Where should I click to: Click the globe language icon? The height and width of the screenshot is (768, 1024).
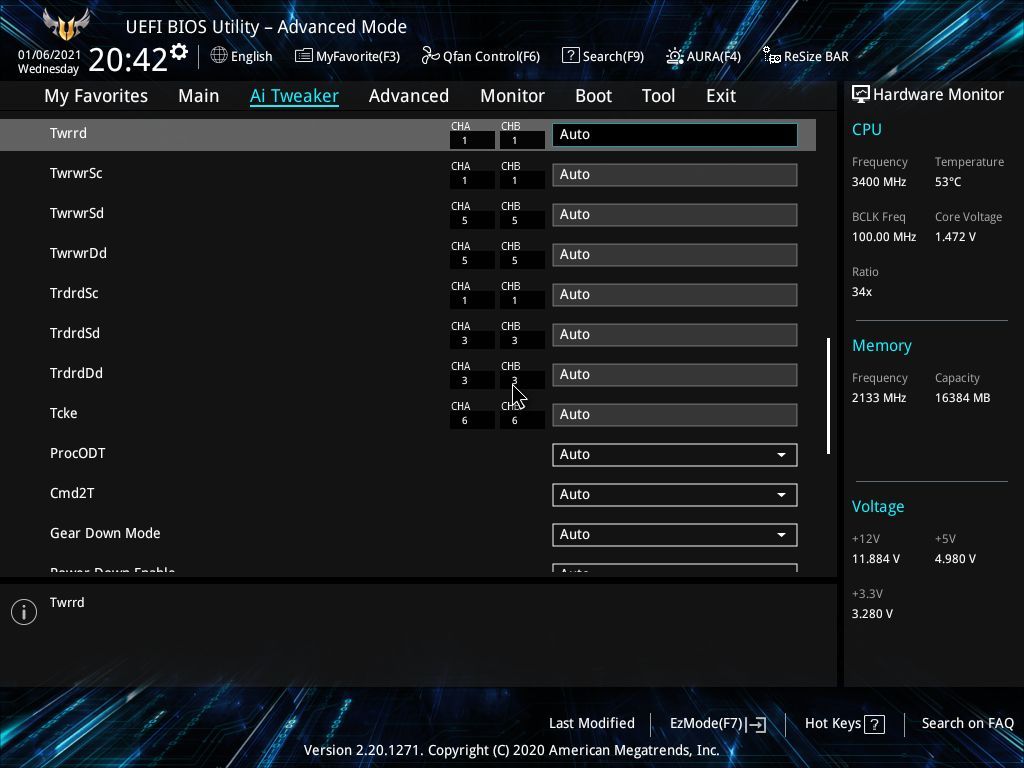219,56
